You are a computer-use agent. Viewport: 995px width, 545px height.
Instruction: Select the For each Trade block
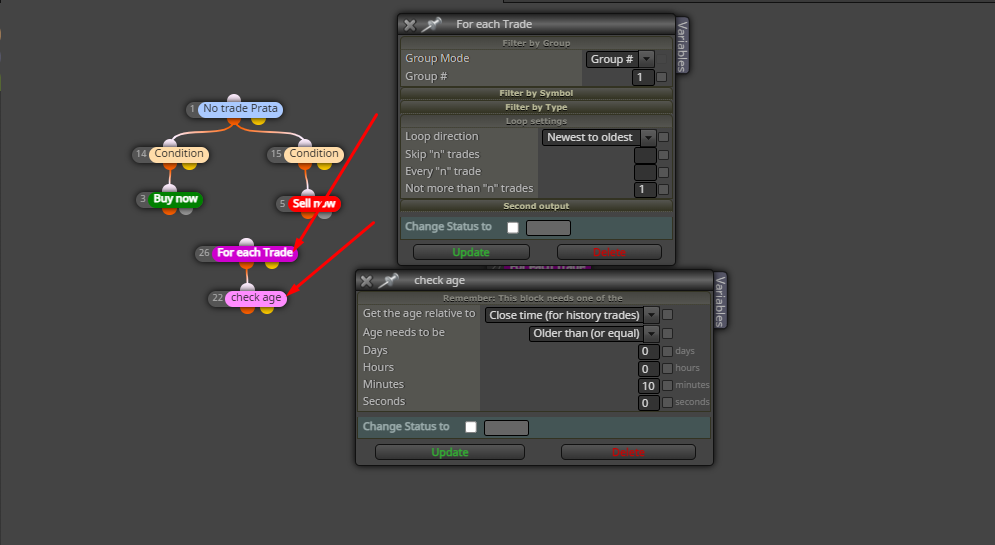[x=254, y=253]
